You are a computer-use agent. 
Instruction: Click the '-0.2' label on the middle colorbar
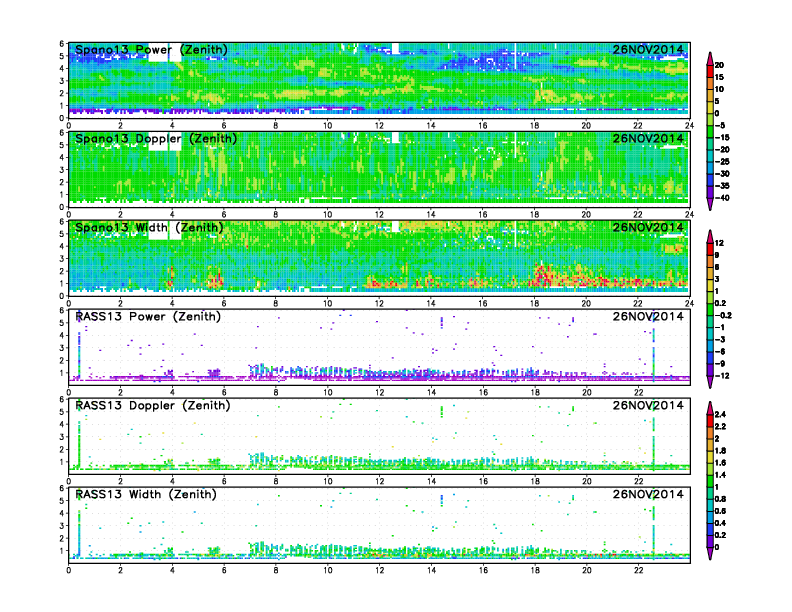point(723,315)
